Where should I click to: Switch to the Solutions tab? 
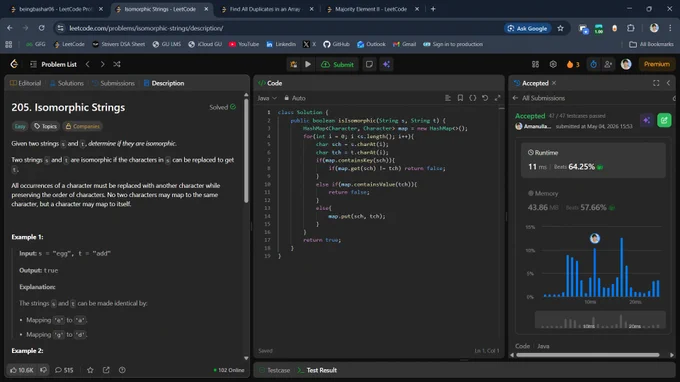(x=66, y=83)
